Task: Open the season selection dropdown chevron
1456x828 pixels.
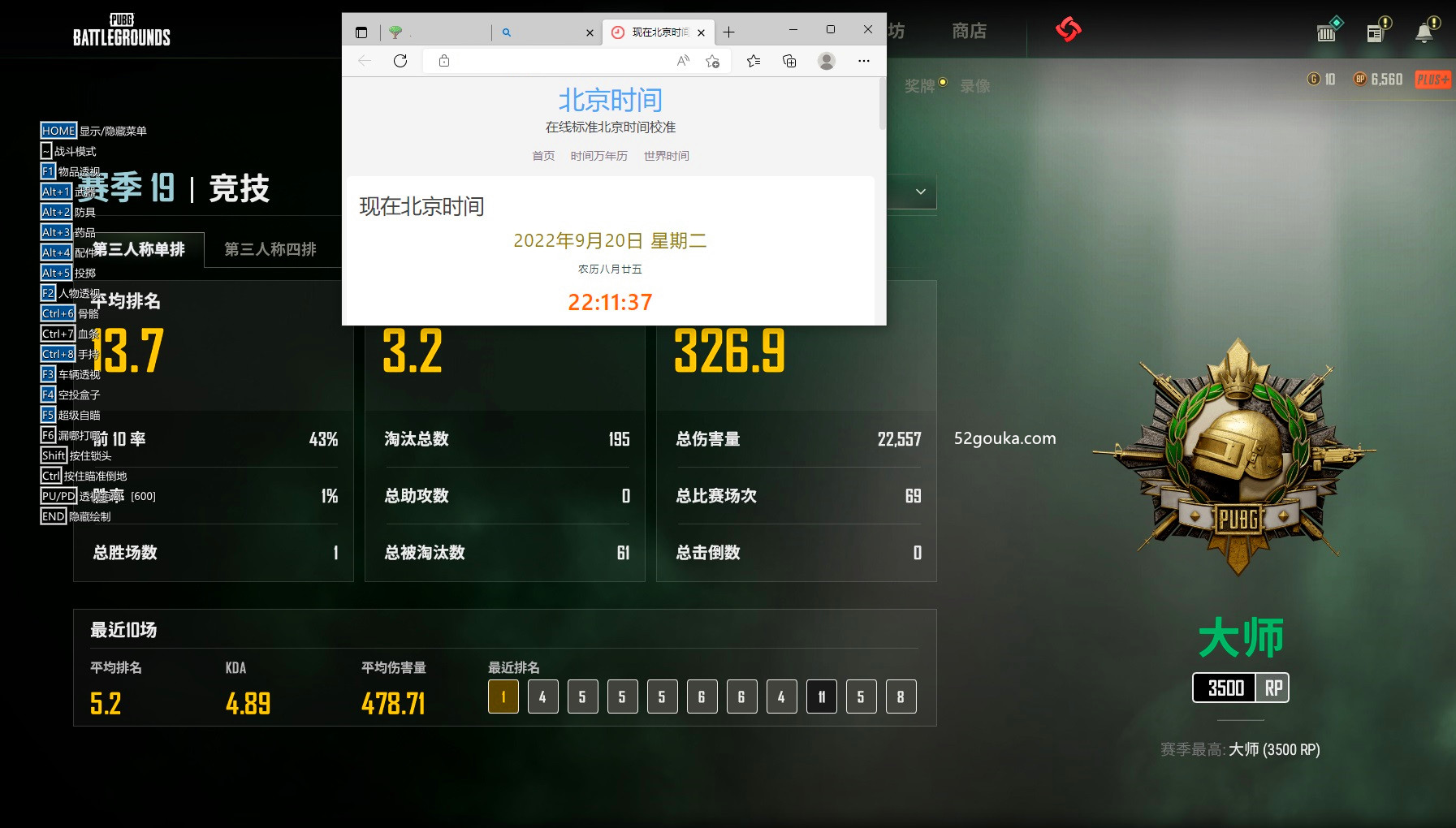Action: coord(920,192)
